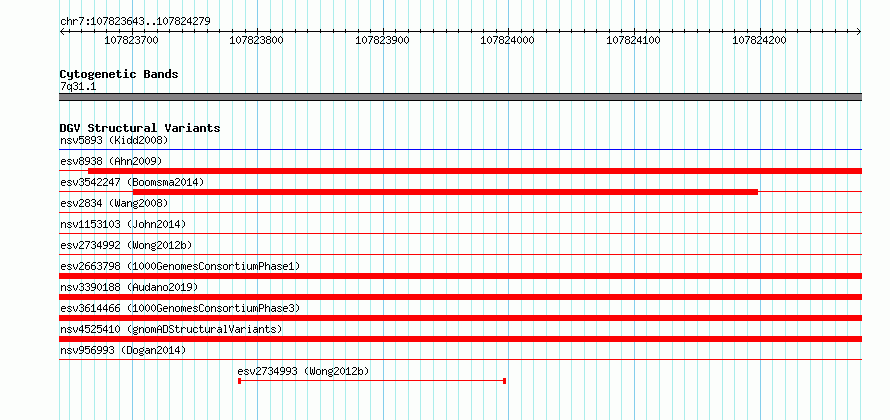Click the esv2834 (Wang2008) label
This screenshot has width=890, height=420.
pyautogui.click(x=114, y=203)
